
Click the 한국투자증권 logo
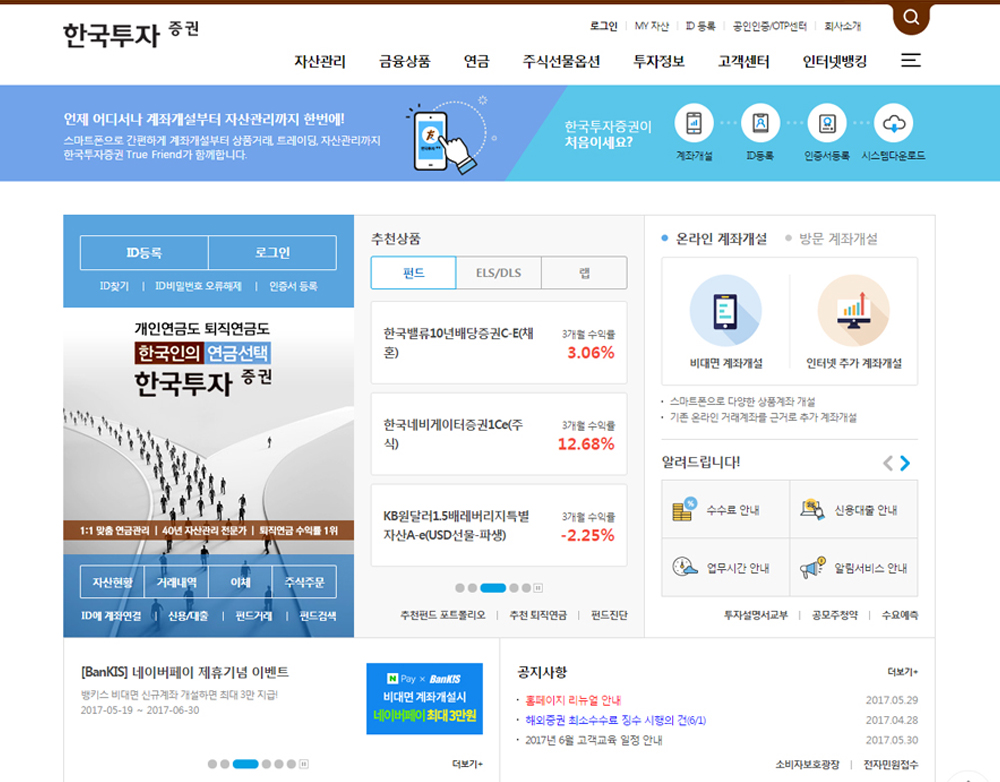click(x=131, y=34)
